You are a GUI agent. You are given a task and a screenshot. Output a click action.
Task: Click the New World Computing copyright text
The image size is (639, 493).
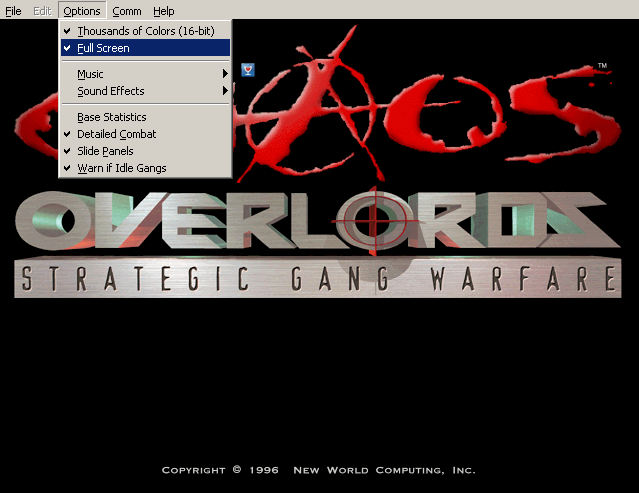318,470
